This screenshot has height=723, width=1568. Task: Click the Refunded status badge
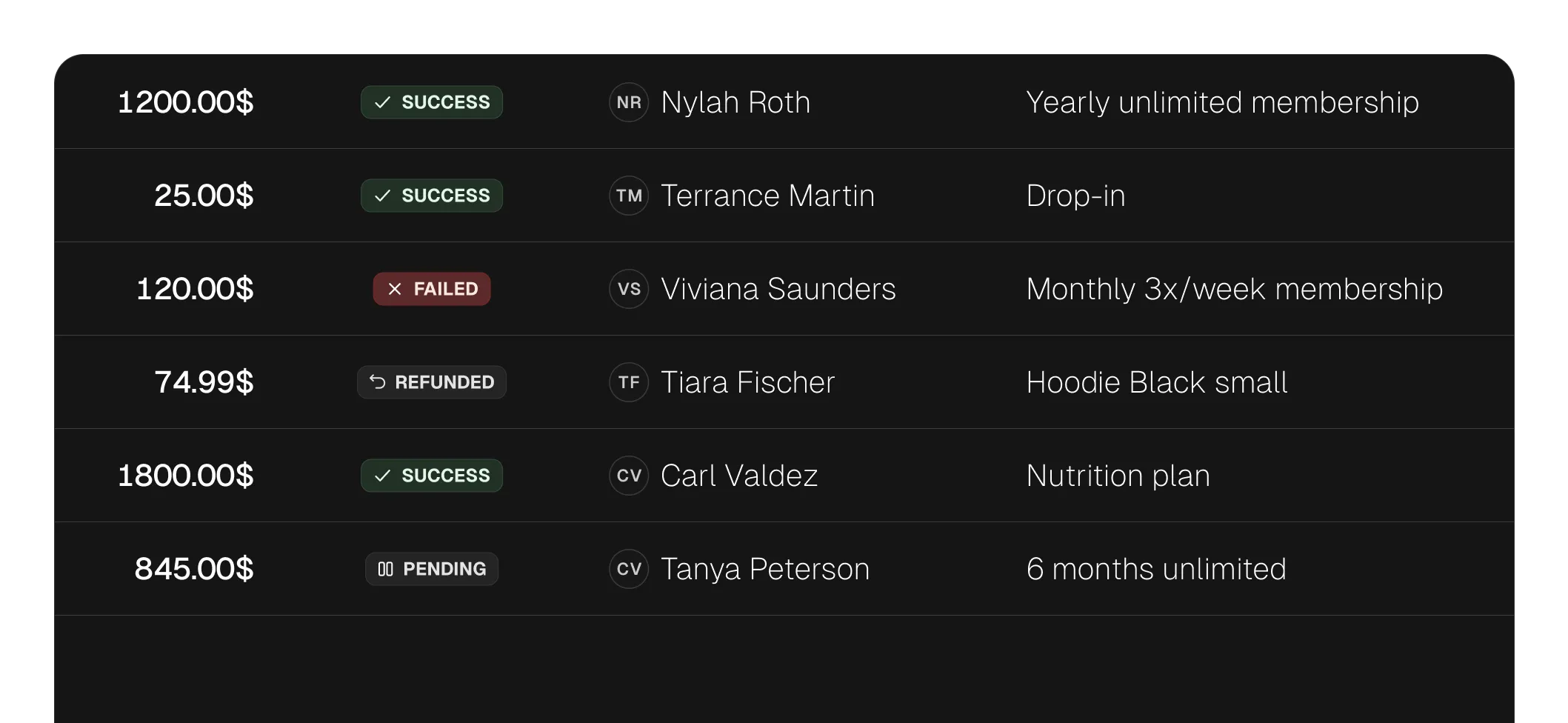click(432, 382)
